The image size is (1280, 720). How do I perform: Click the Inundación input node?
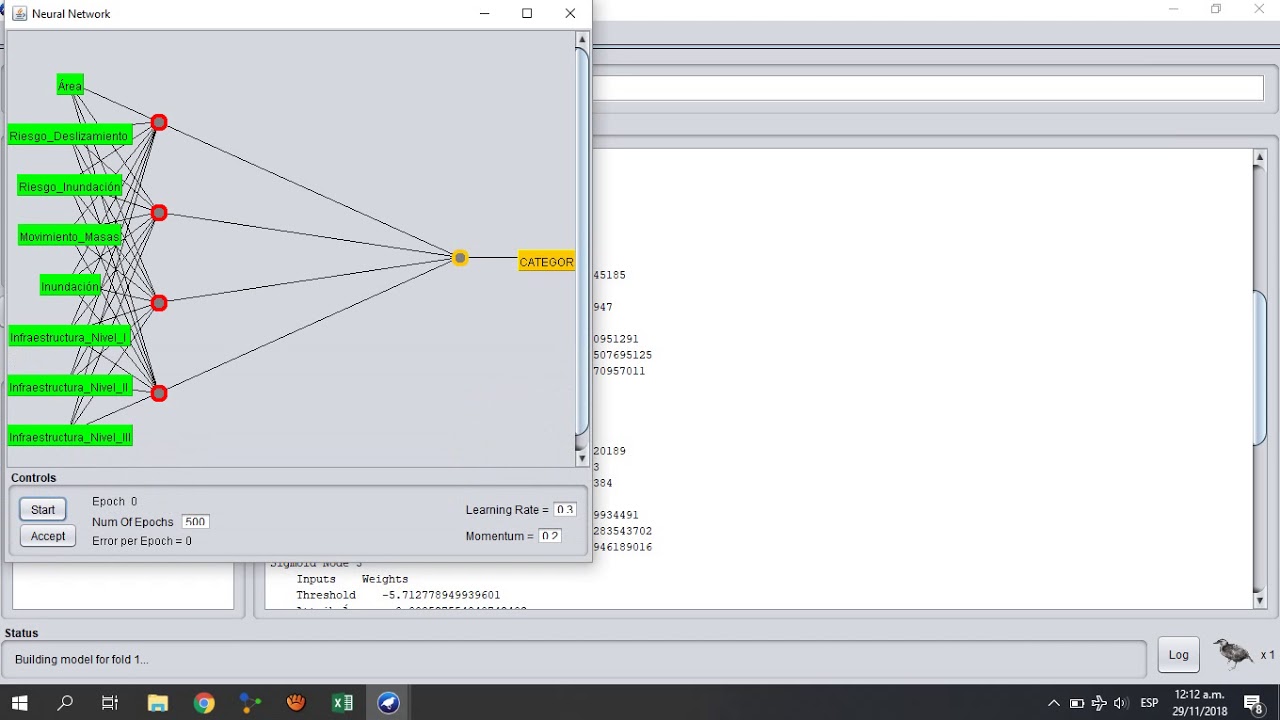pos(70,286)
